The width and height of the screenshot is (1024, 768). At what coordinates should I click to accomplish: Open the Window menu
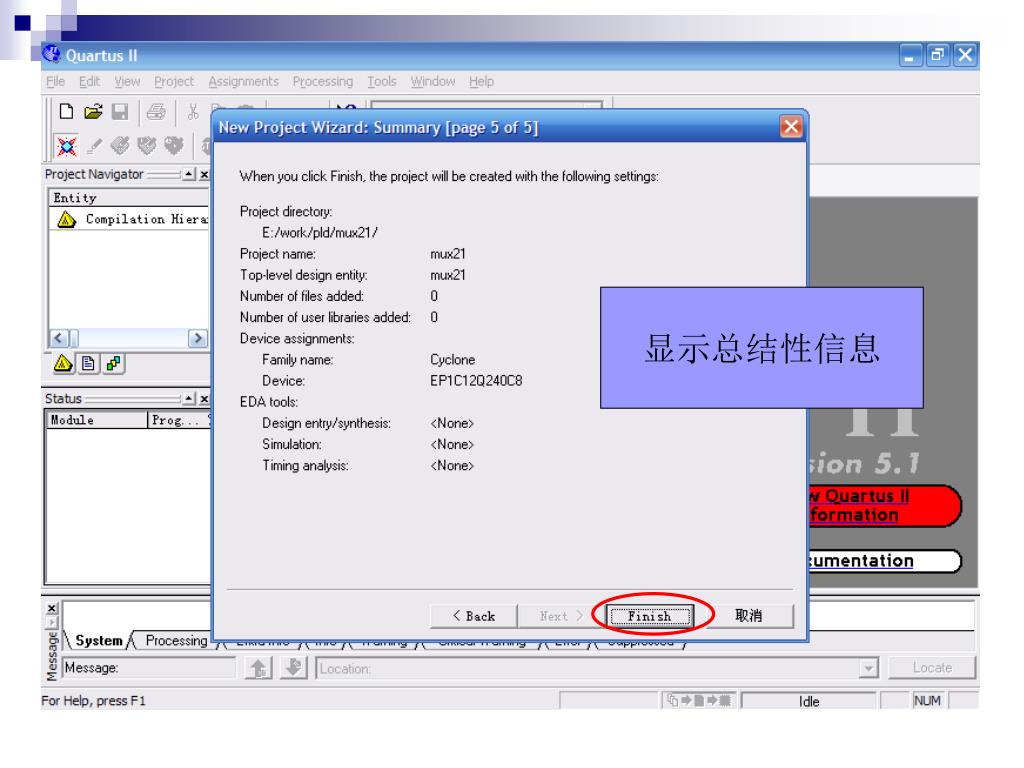(432, 82)
